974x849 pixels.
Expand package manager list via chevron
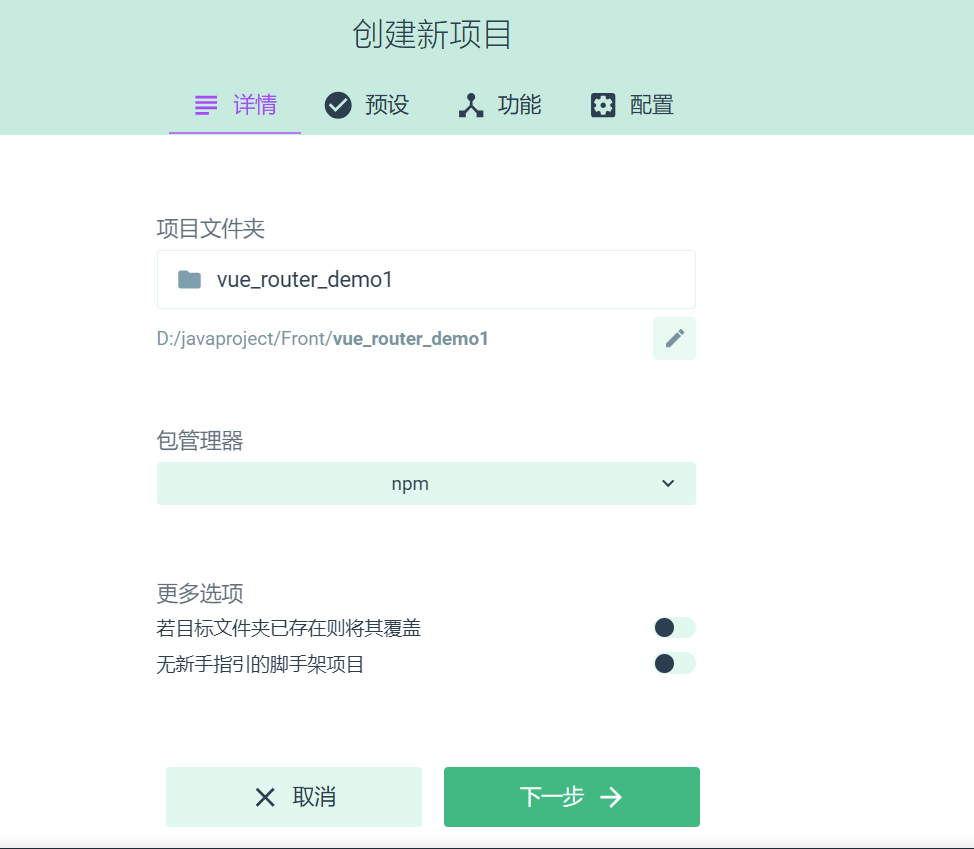coord(668,483)
